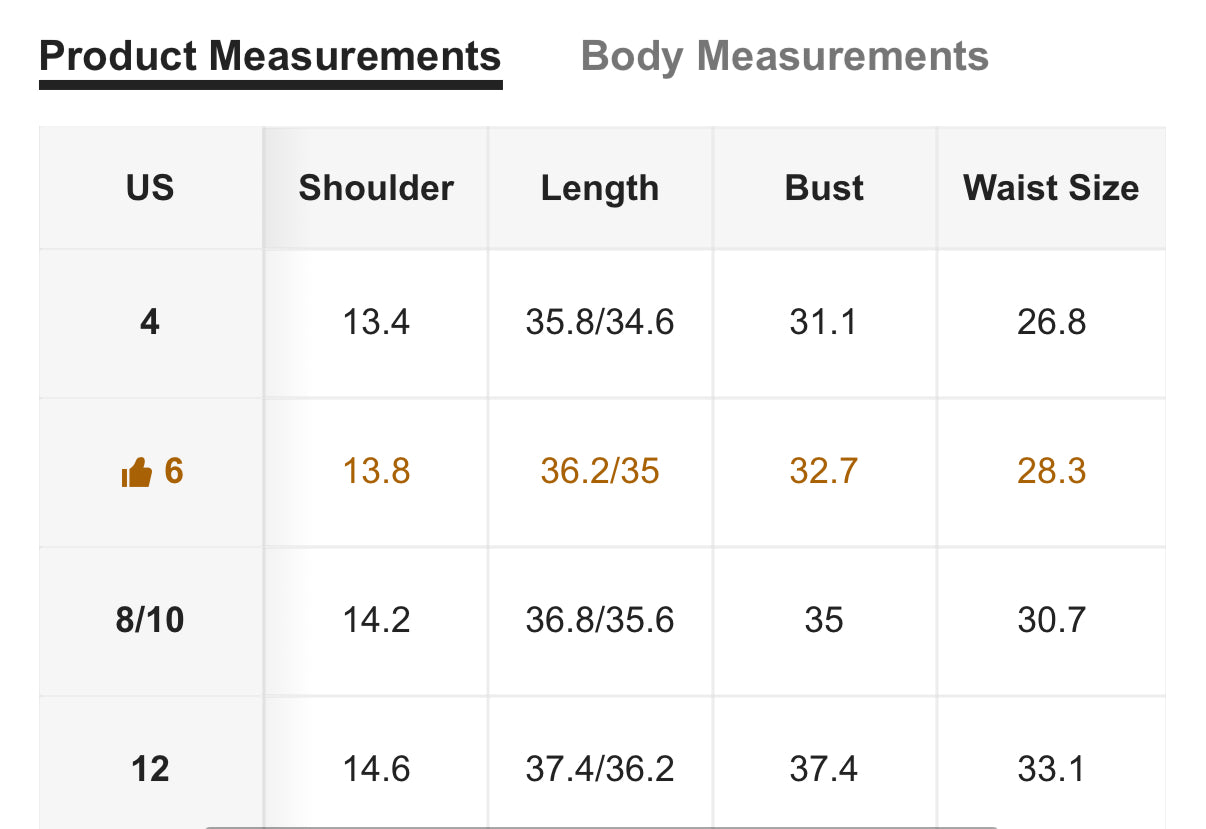Select the US column header
The width and height of the screenshot is (1206, 829).
tap(150, 188)
